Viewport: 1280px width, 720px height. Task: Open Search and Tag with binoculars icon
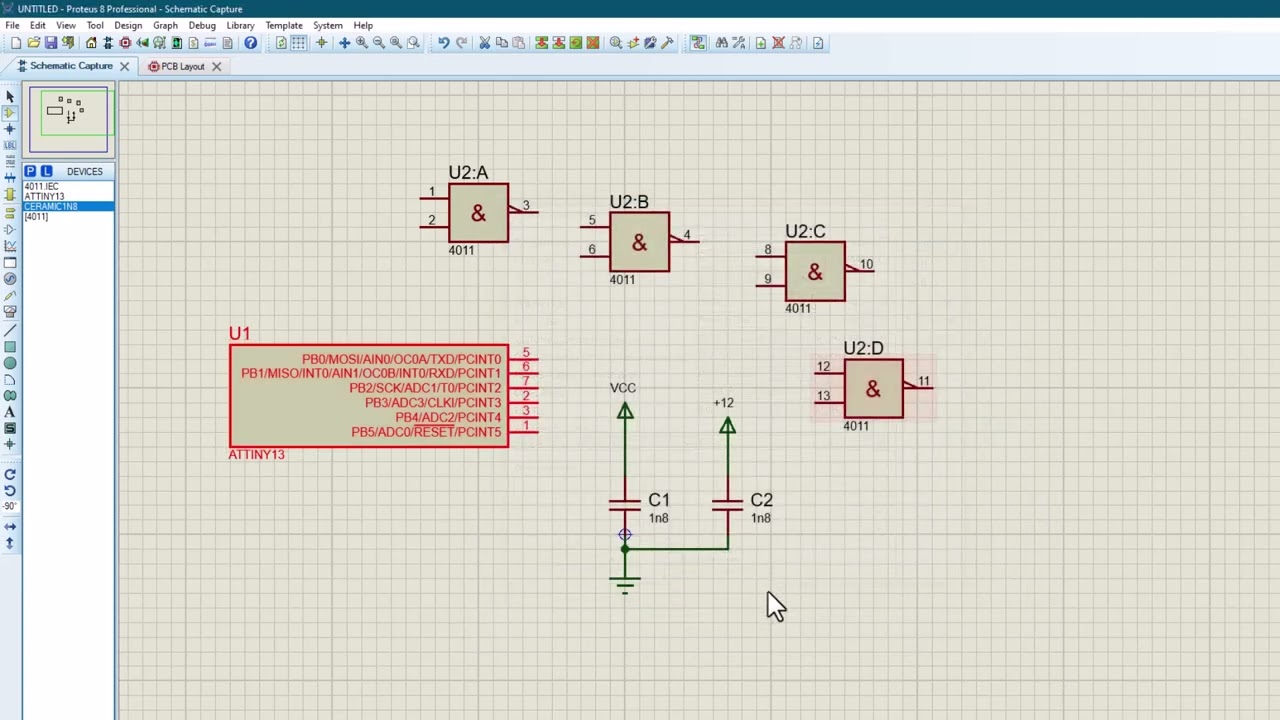coord(721,43)
